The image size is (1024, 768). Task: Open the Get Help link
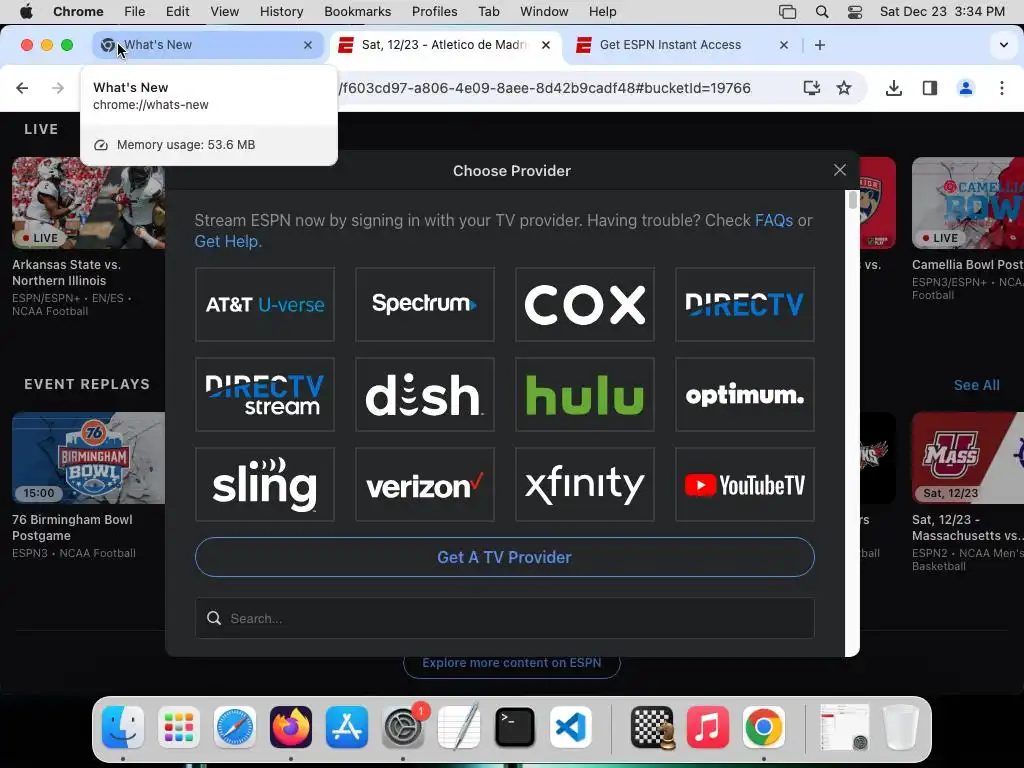(228, 242)
